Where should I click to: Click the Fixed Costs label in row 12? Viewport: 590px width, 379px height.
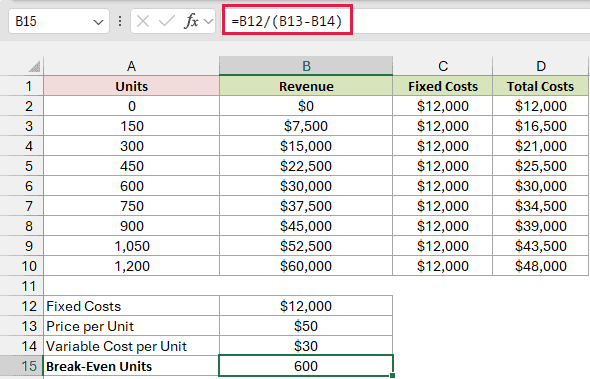pos(131,306)
